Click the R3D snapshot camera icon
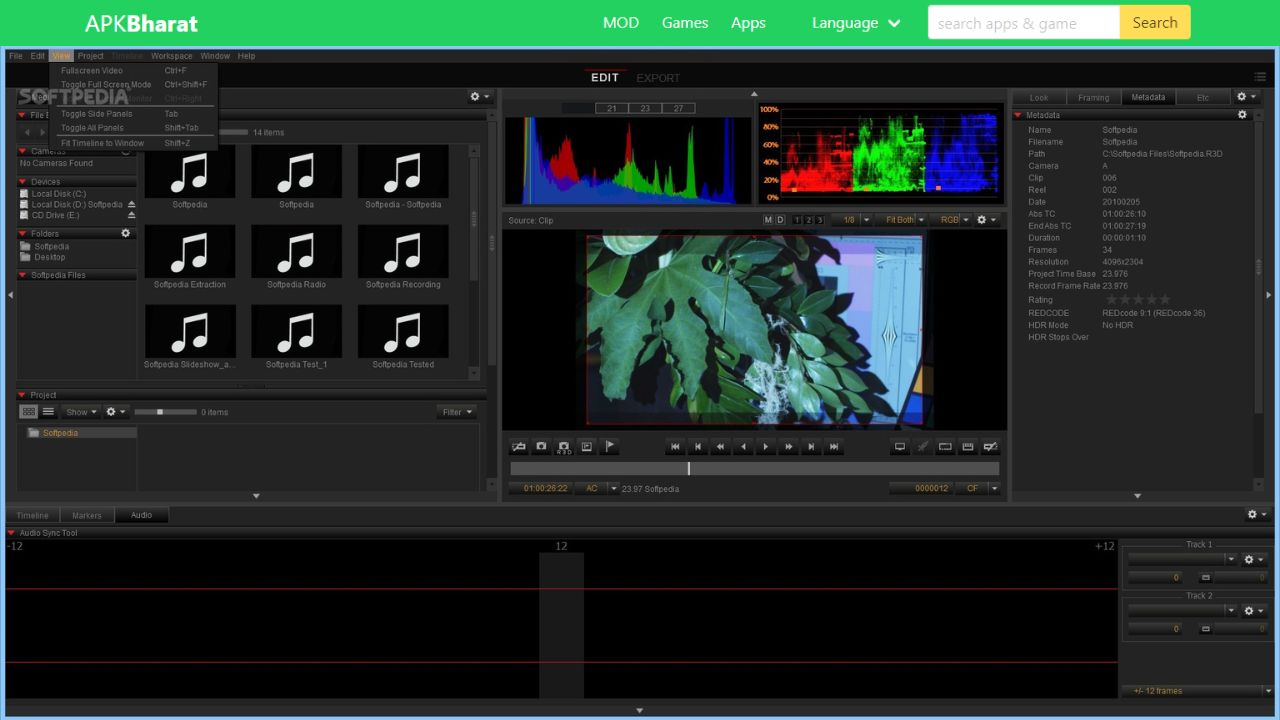The height and width of the screenshot is (720, 1280). pyautogui.click(x=564, y=447)
